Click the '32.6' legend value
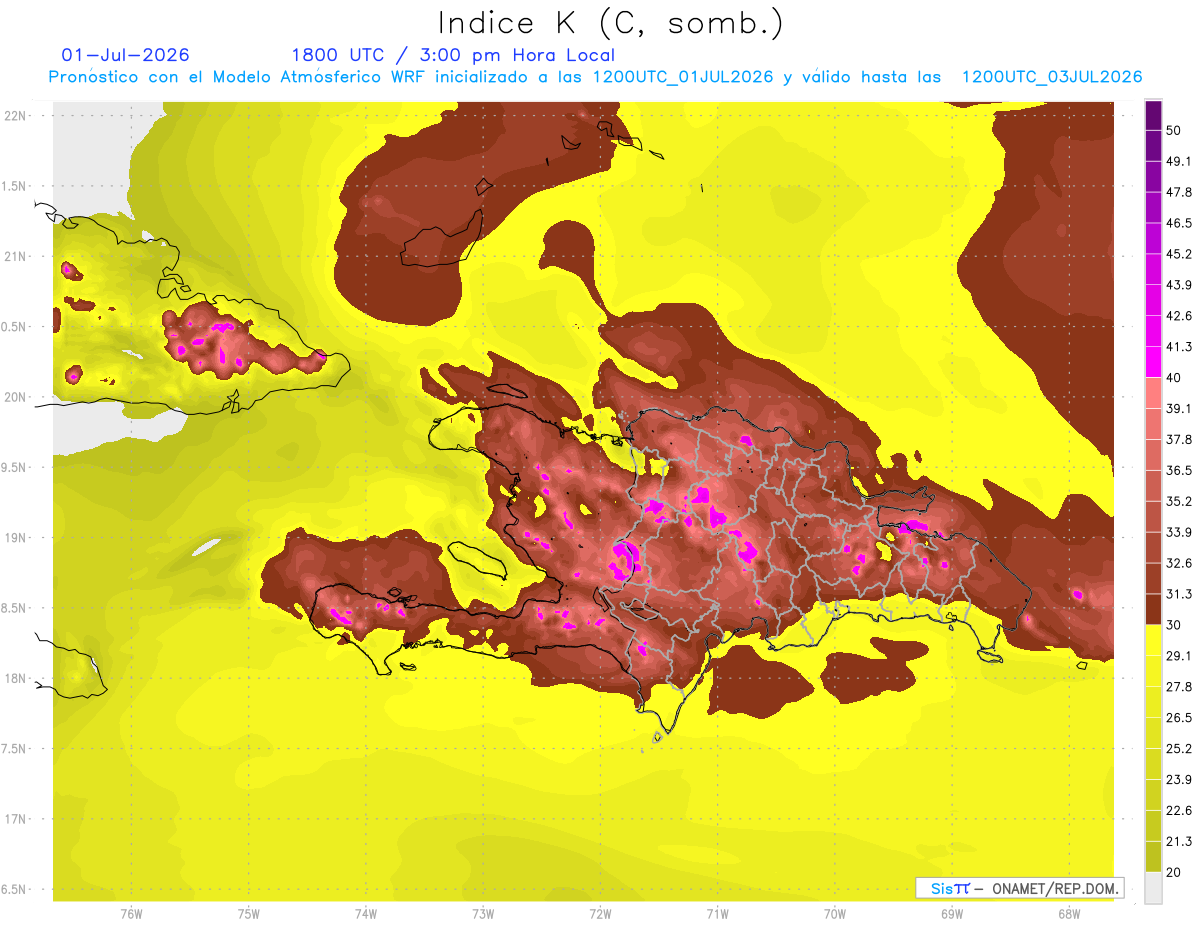The height and width of the screenshot is (927, 1200). (1180, 563)
